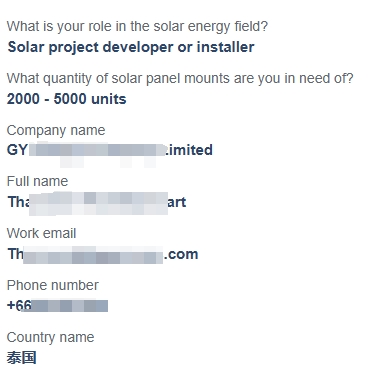
Task: Click the solar energy role question text
Action: [137, 26]
